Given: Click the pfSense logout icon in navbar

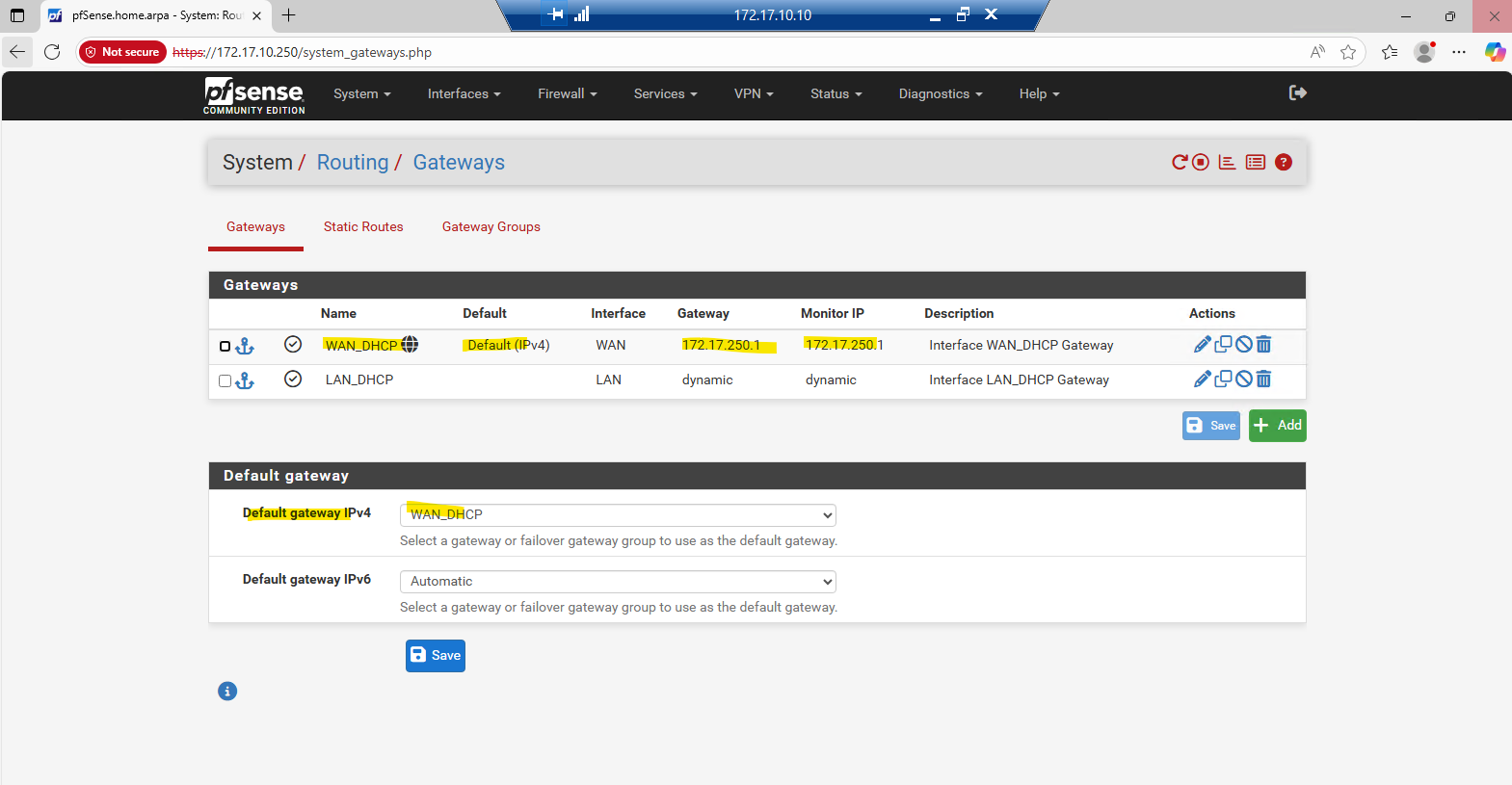Looking at the screenshot, I should (x=1297, y=93).
